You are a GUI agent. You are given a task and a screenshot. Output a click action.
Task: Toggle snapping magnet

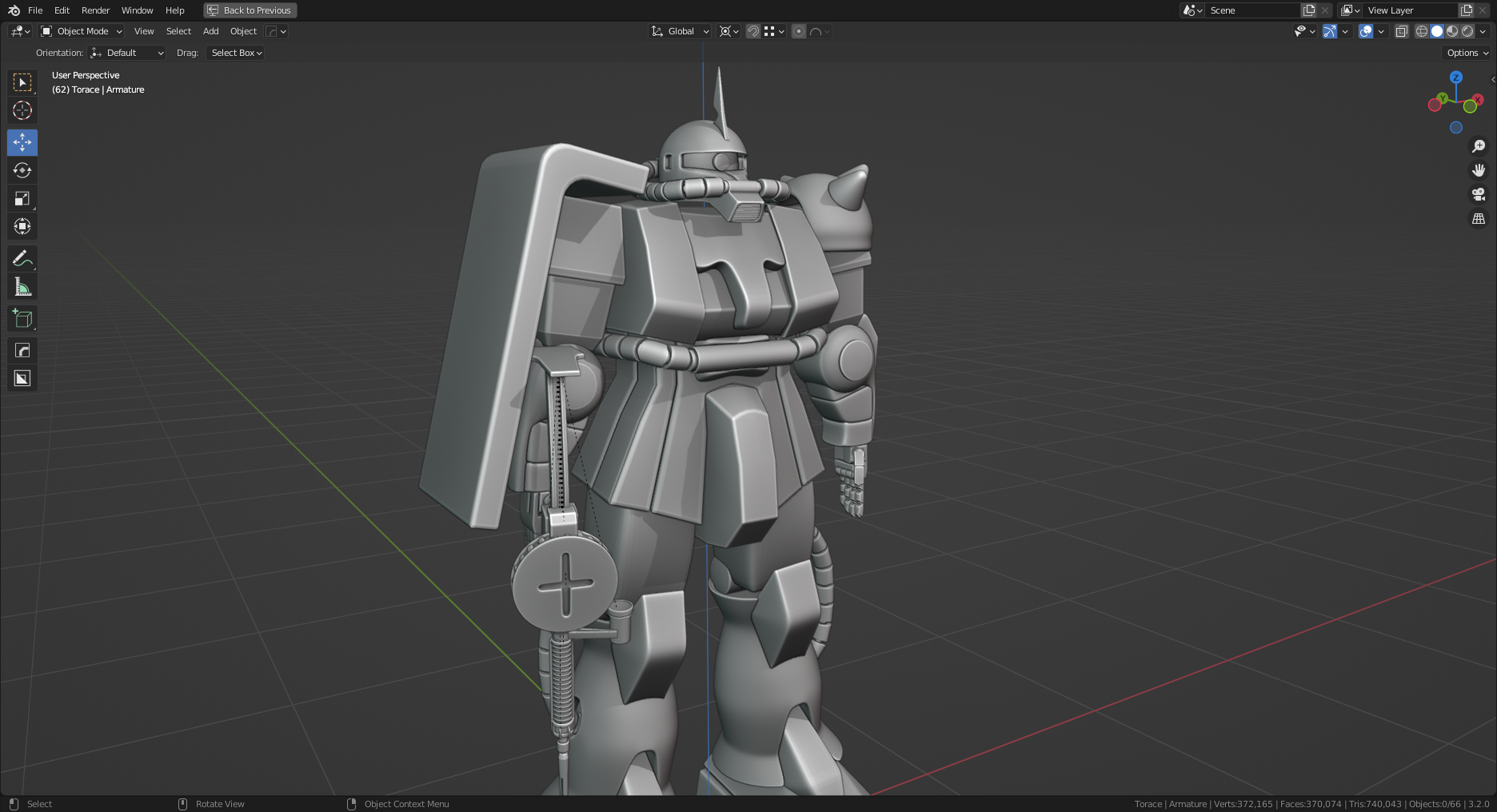[x=752, y=31]
